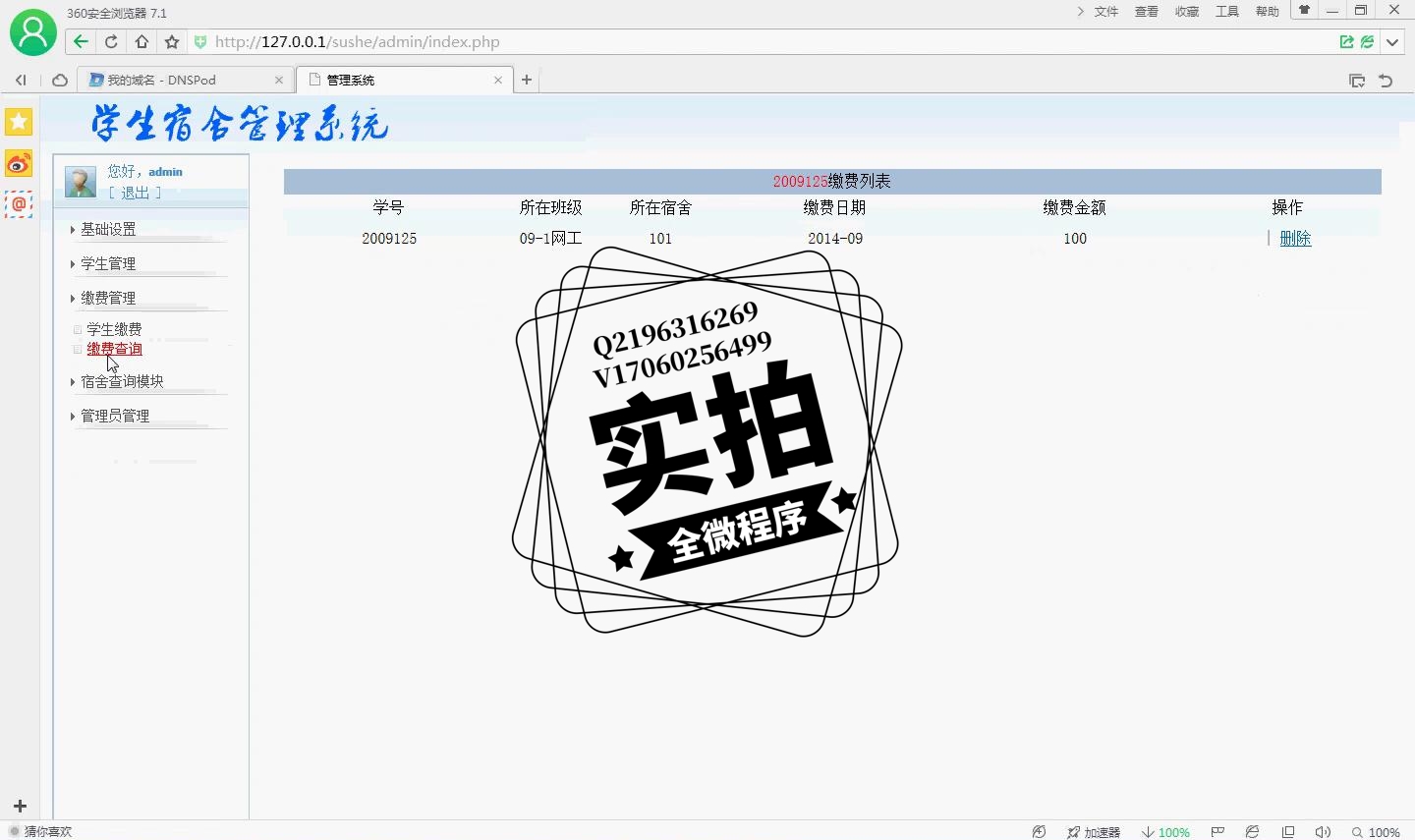Click the dormitory cell 101

click(x=660, y=239)
